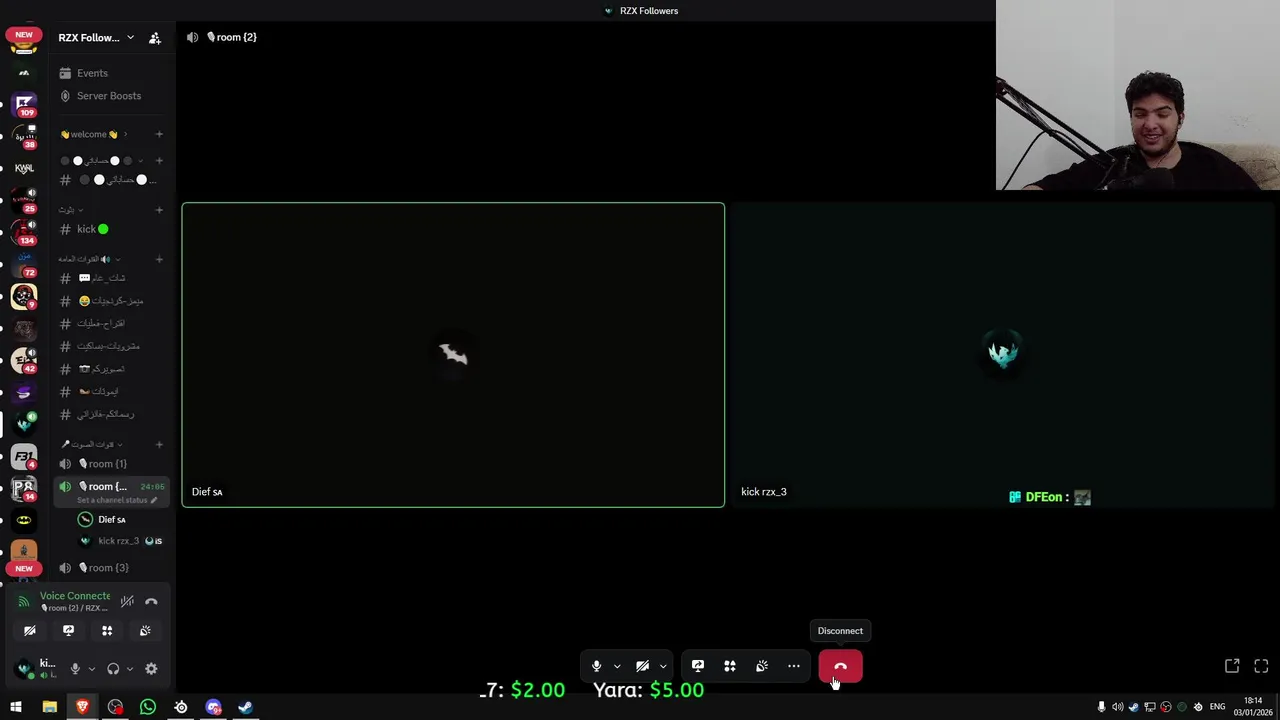This screenshot has width=1280, height=720.
Task: Open more options three-dots in call bar
Action: [x=794, y=666]
